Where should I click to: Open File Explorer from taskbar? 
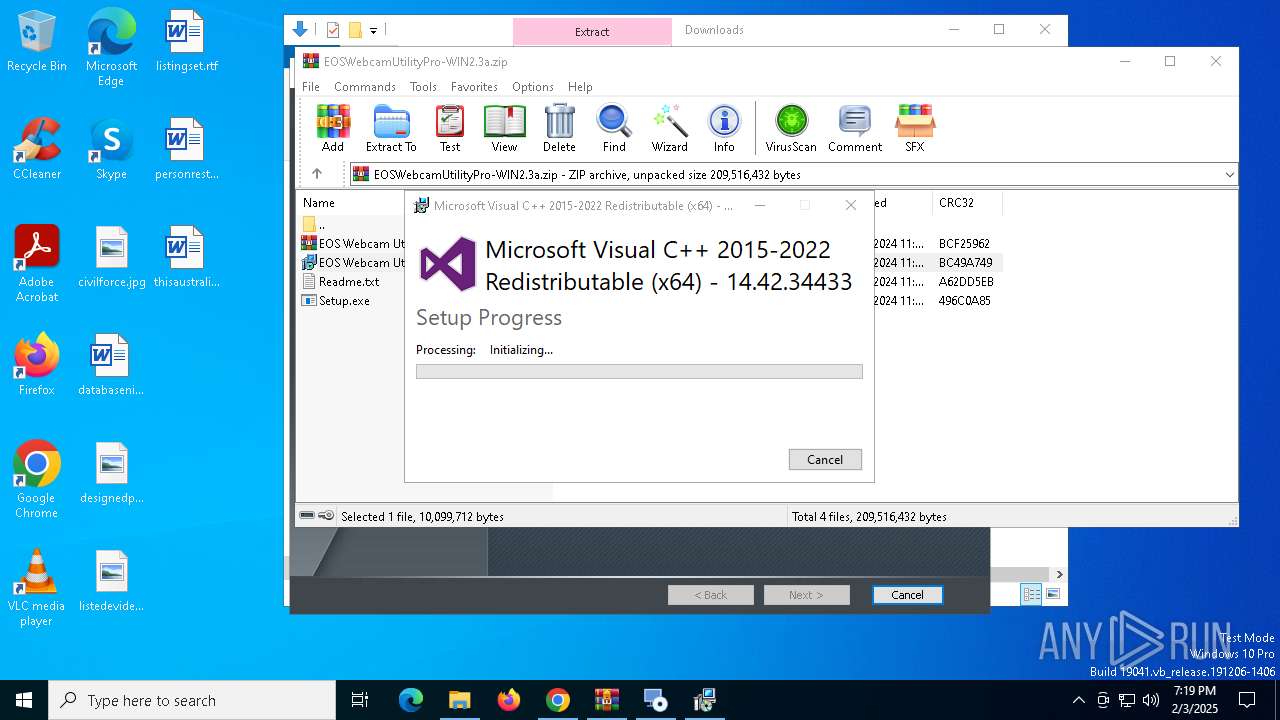tap(459, 700)
